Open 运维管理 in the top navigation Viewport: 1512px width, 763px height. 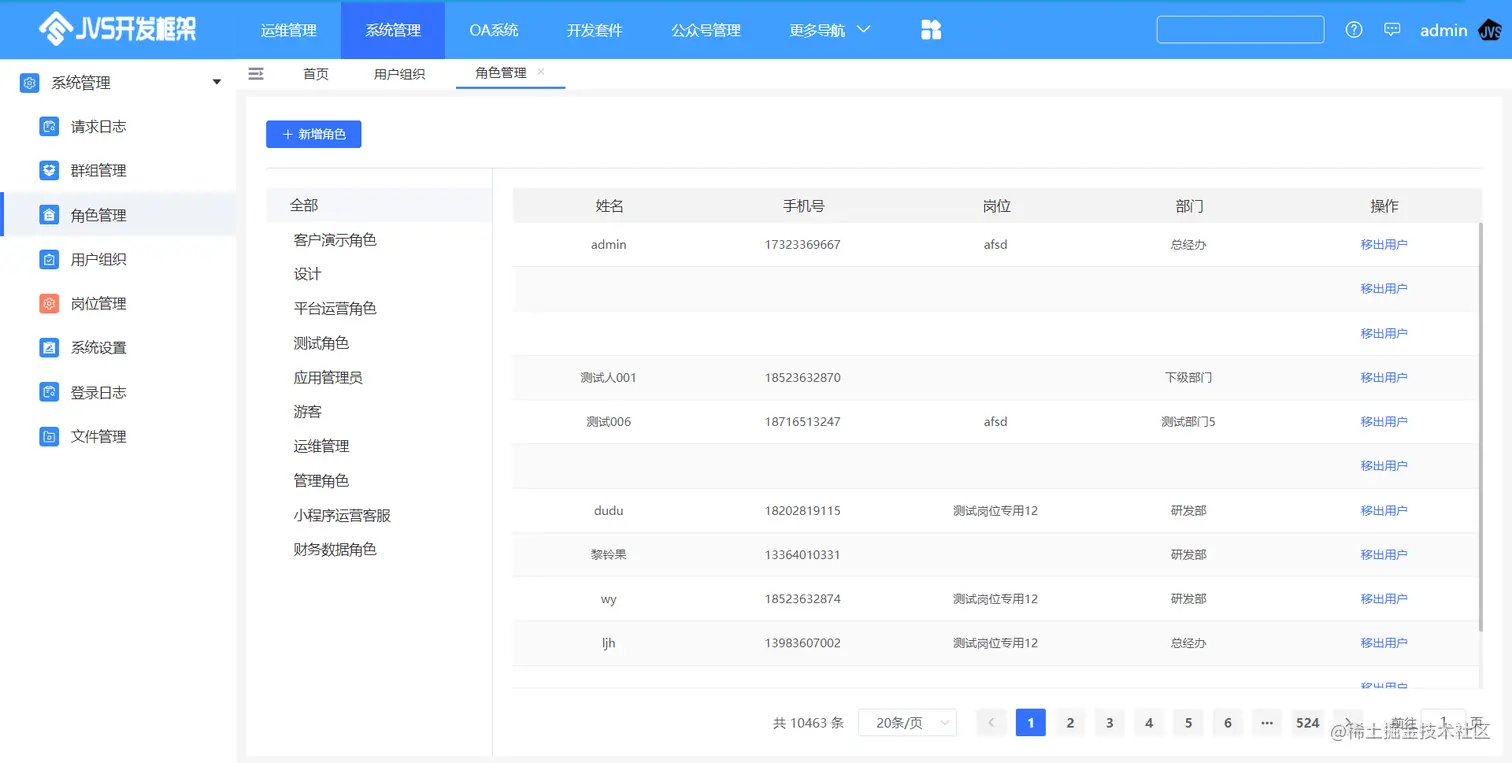click(289, 30)
